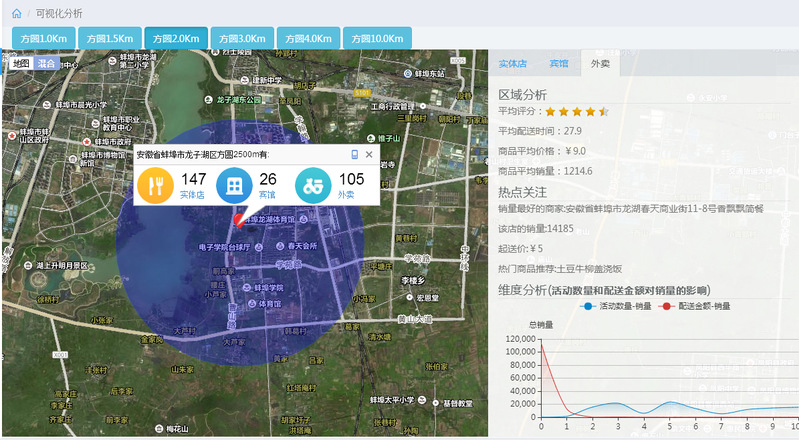799x440 pixels.
Task: Click the send-to-phone icon in popup
Action: coord(354,155)
